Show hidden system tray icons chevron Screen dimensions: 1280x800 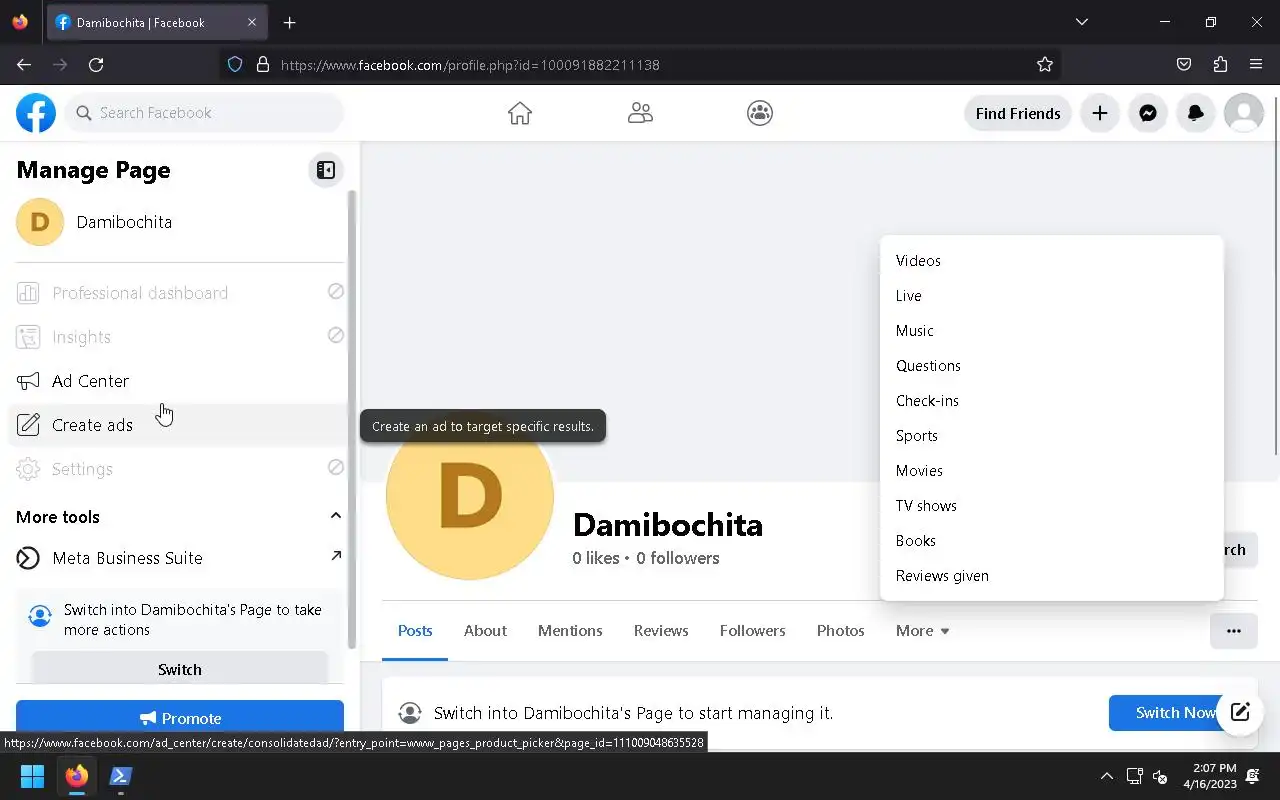[x=1106, y=776]
